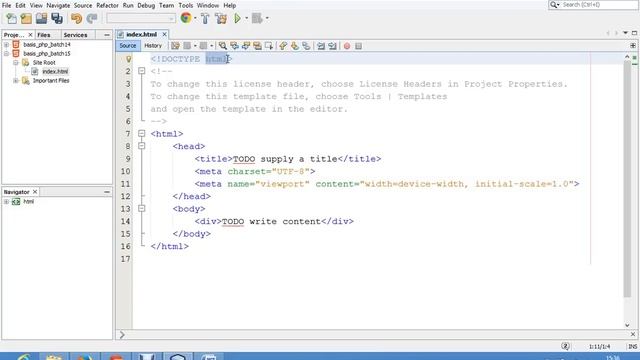This screenshot has width=640, height=360.
Task: Toggle Rectangular Selection in editor toolbar
Action: pyautogui.click(x=269, y=46)
